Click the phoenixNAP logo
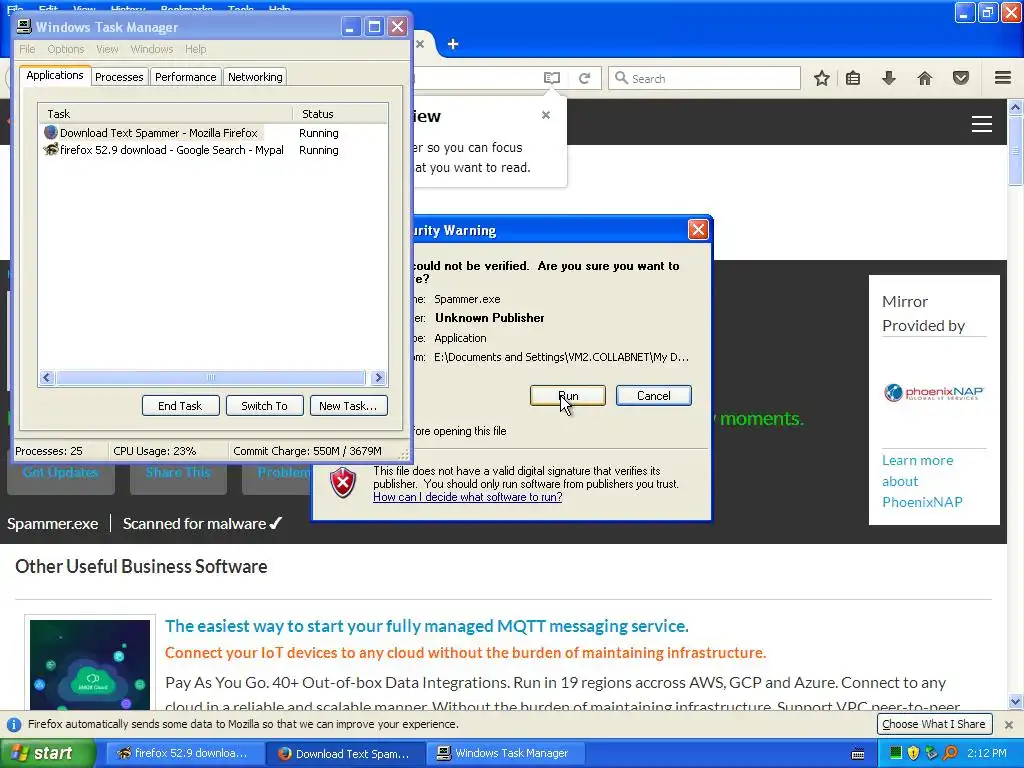This screenshot has height=768, width=1024. [934, 392]
